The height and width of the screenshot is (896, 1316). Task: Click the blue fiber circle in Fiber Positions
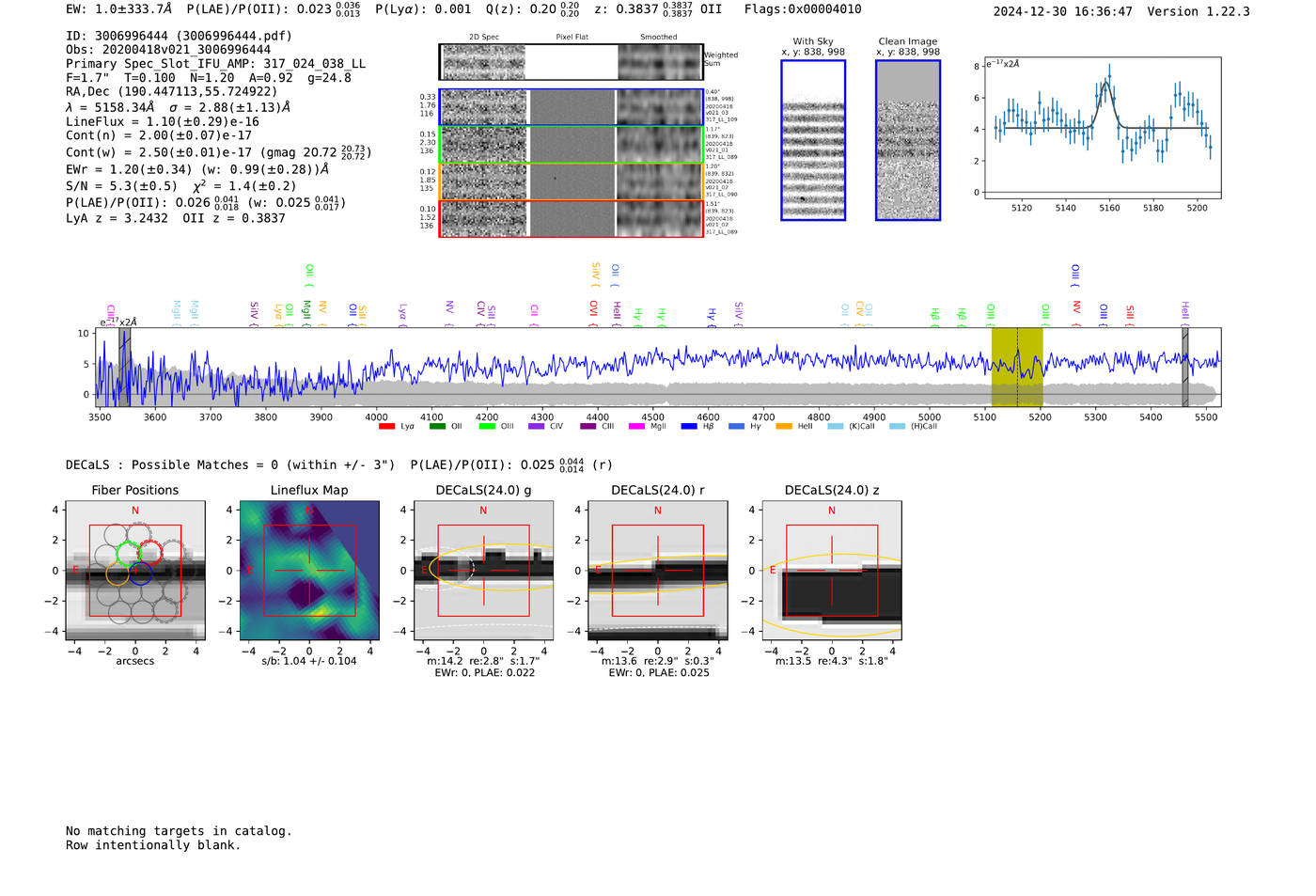coord(141,572)
